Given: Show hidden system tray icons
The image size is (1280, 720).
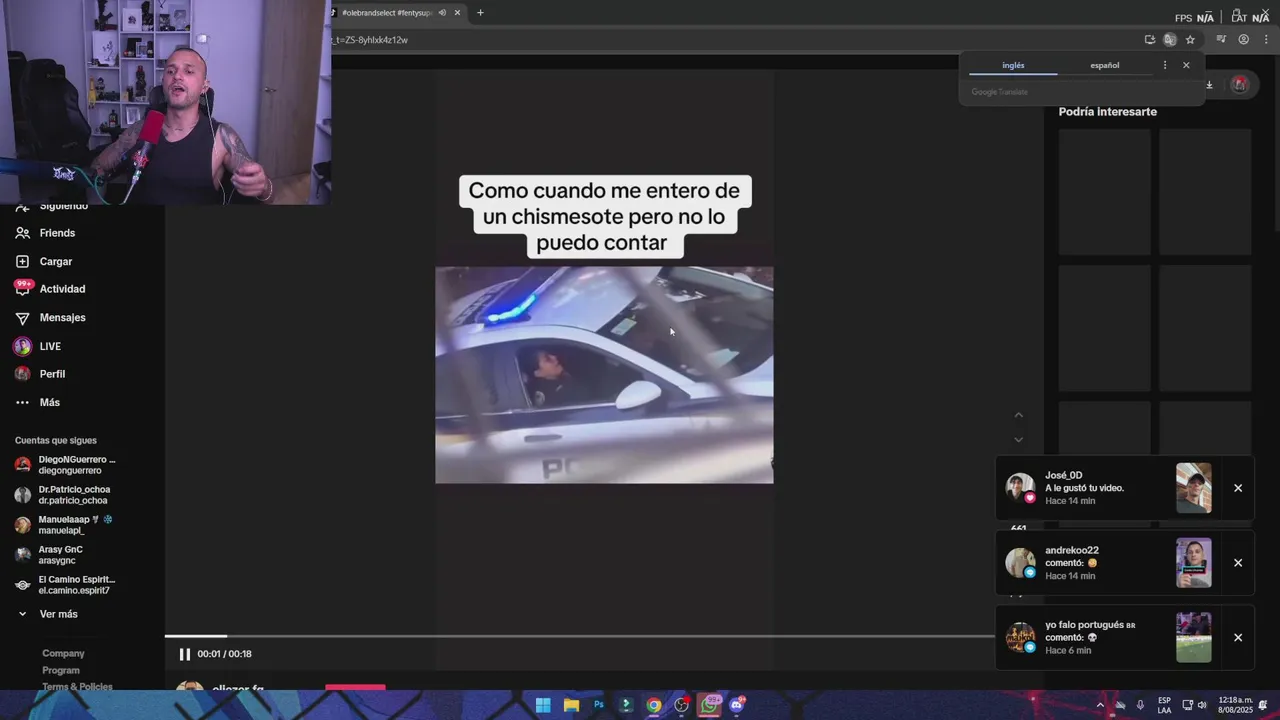Looking at the screenshot, I should pyautogui.click(x=1100, y=705).
